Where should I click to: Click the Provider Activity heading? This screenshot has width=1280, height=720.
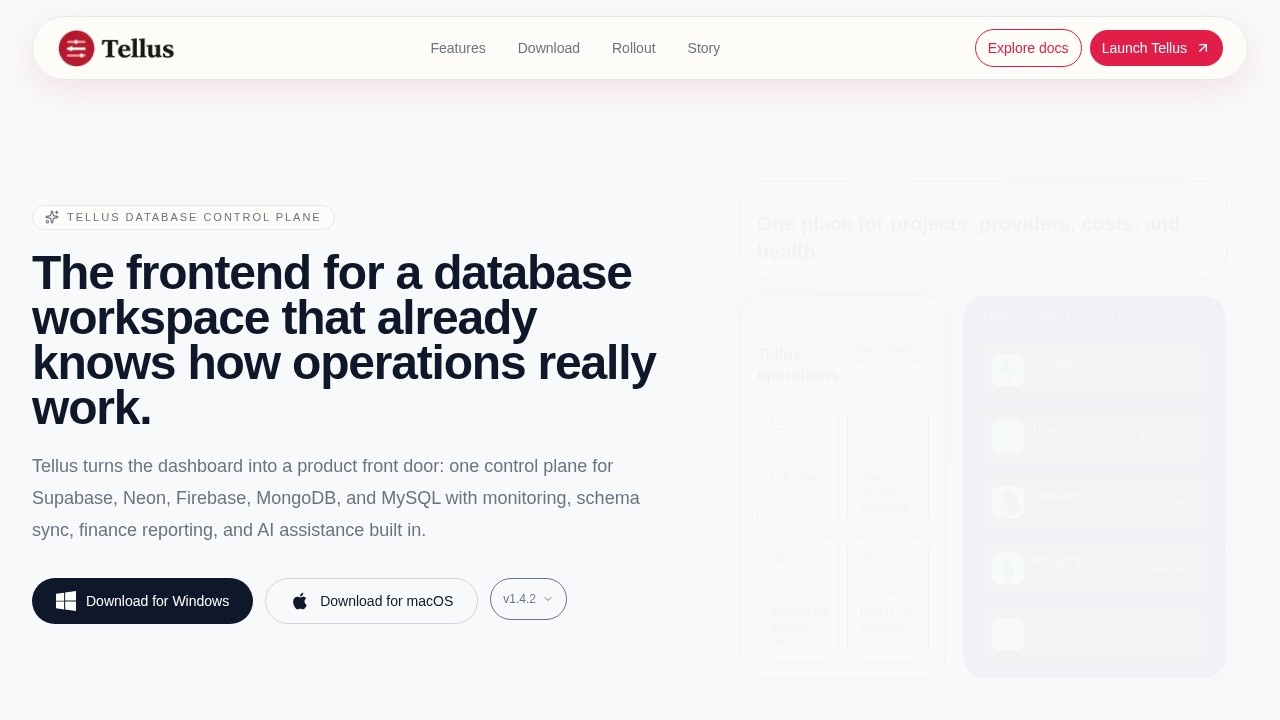point(1059,319)
